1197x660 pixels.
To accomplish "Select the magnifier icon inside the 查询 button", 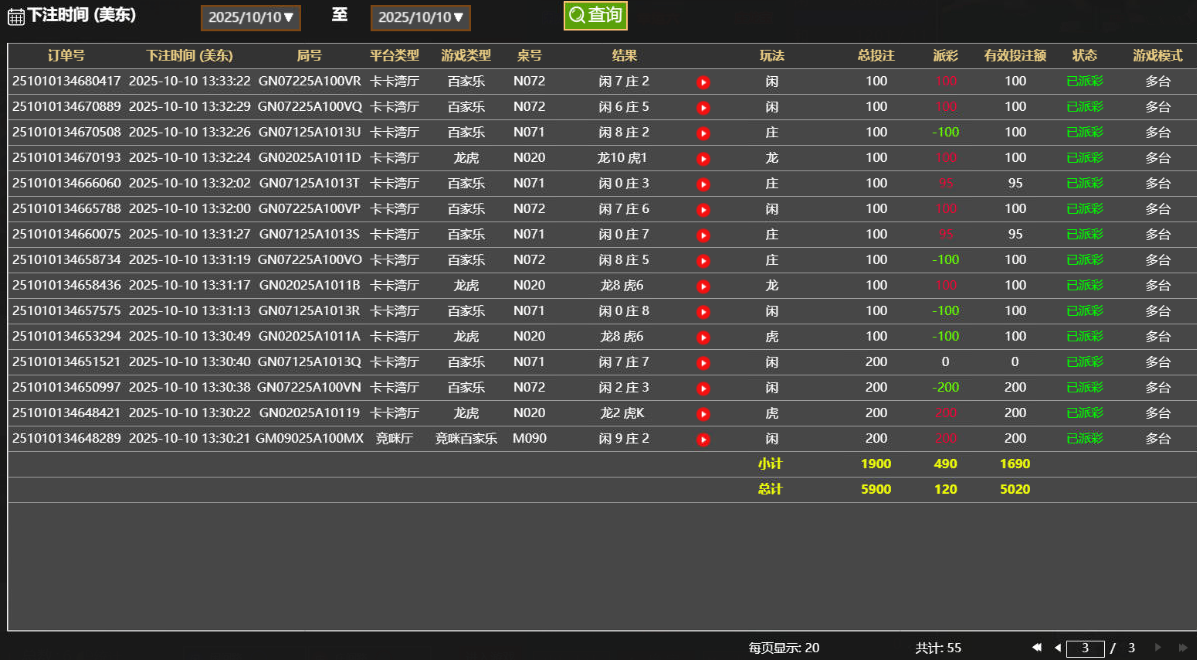I will tap(577, 16).
